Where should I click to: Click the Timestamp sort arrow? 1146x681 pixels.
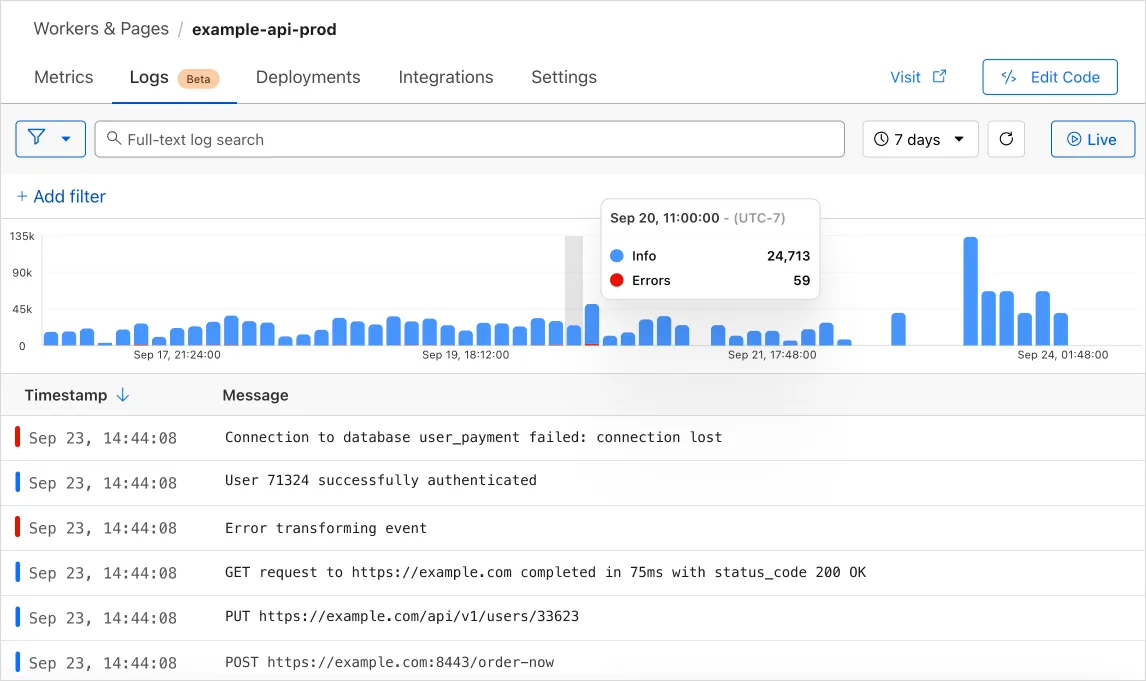click(x=123, y=395)
